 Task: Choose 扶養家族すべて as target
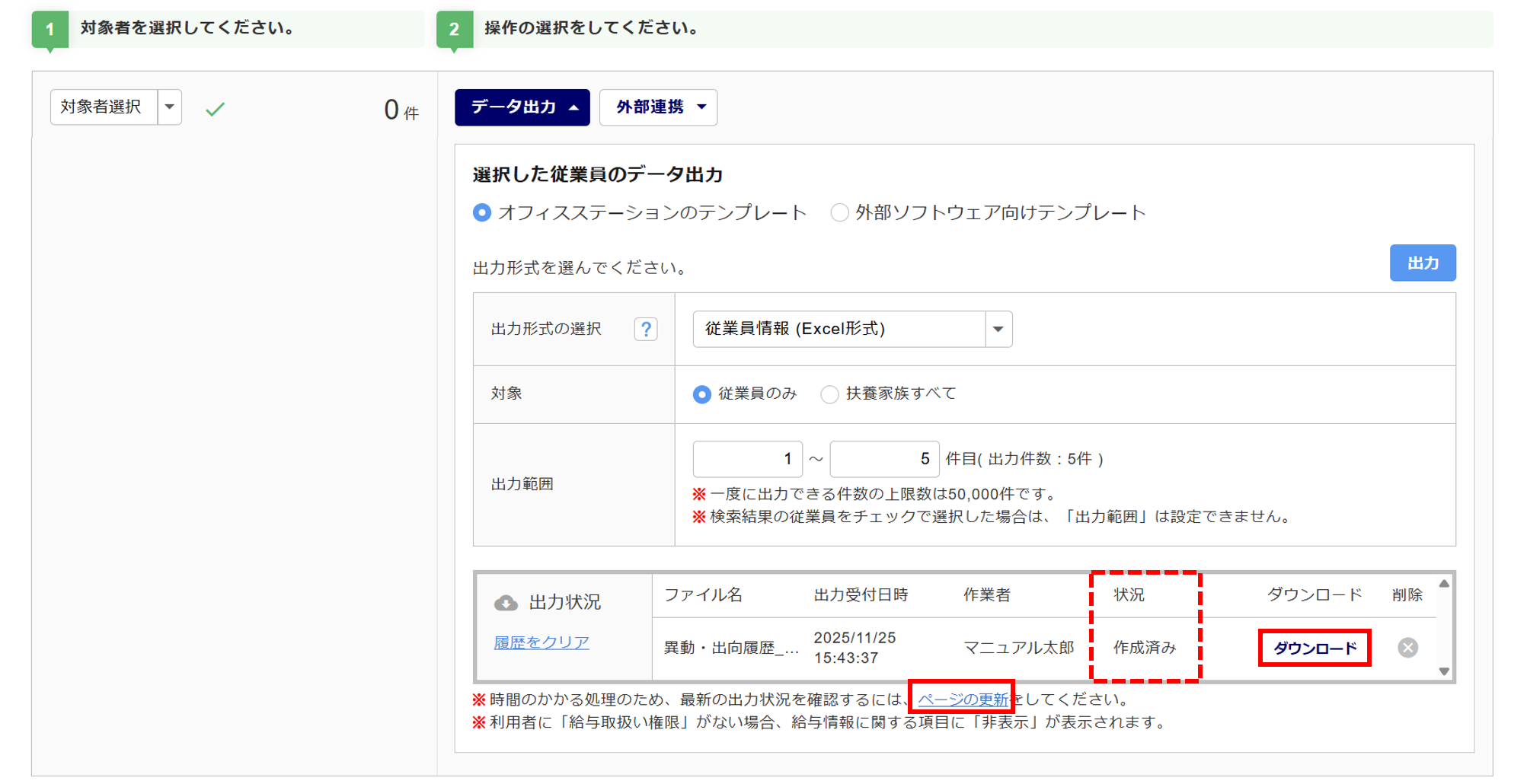point(829,394)
